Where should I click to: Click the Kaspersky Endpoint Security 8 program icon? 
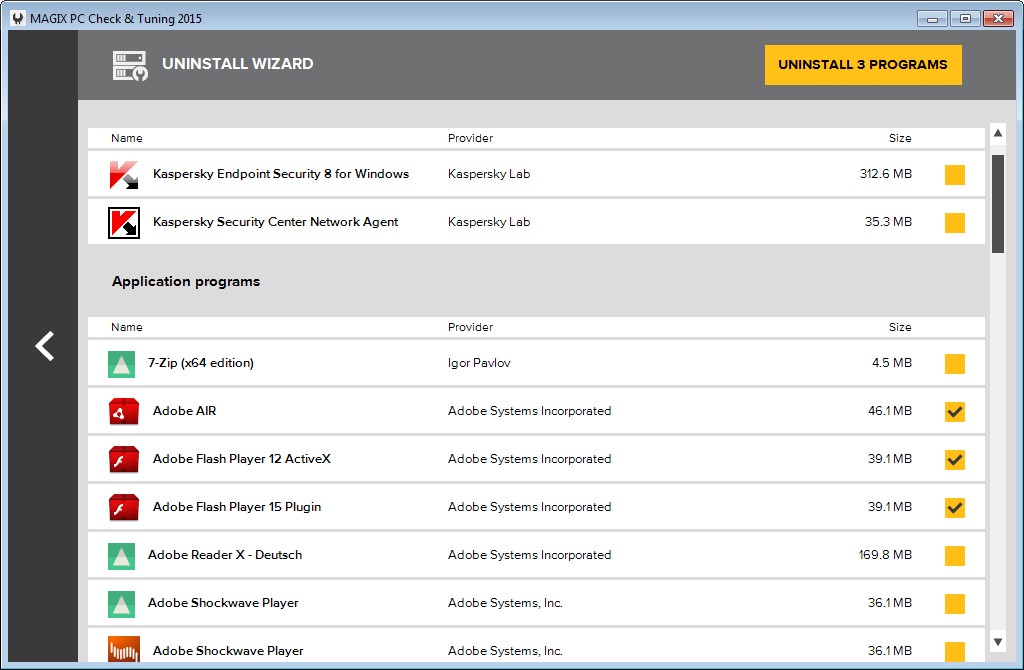coord(122,174)
